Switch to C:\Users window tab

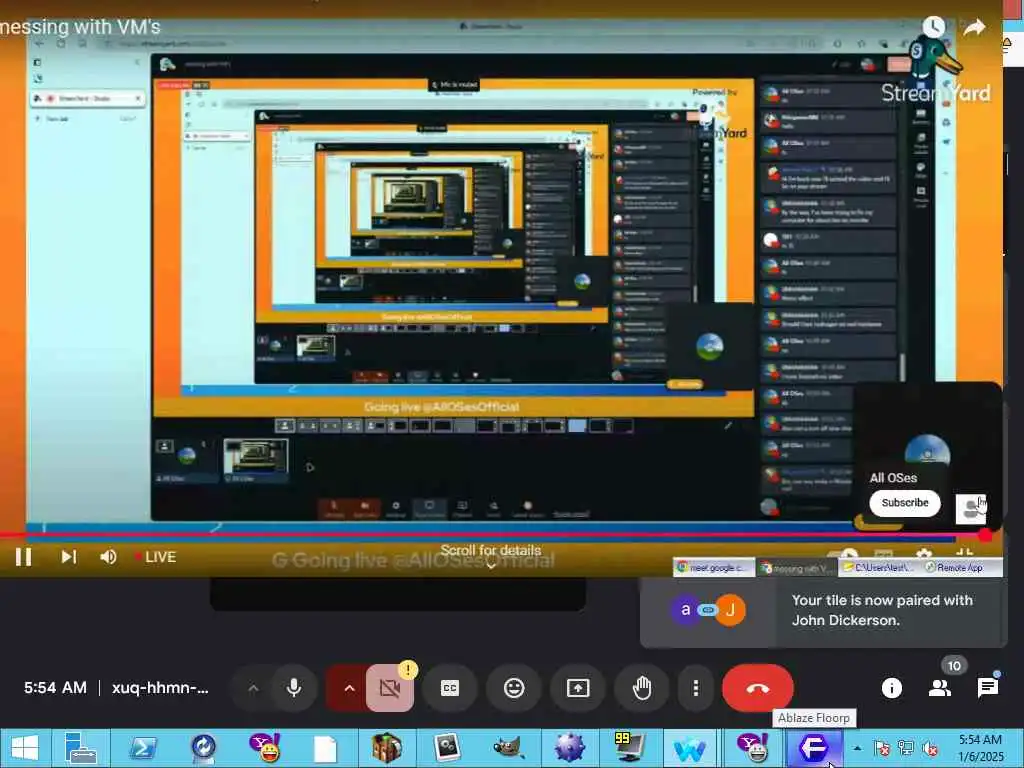(879, 568)
